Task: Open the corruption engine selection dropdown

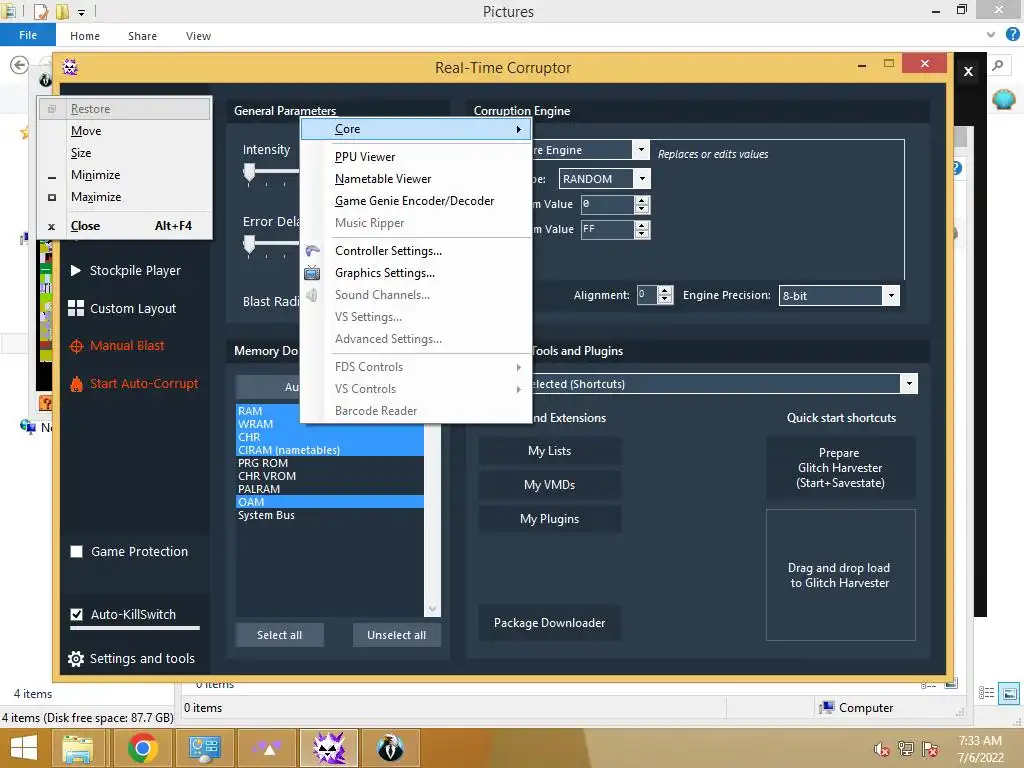Action: click(641, 150)
